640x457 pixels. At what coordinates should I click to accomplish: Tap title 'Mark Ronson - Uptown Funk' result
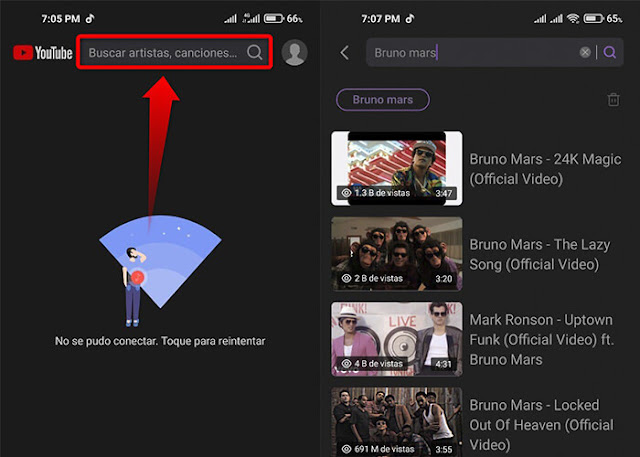542,339
